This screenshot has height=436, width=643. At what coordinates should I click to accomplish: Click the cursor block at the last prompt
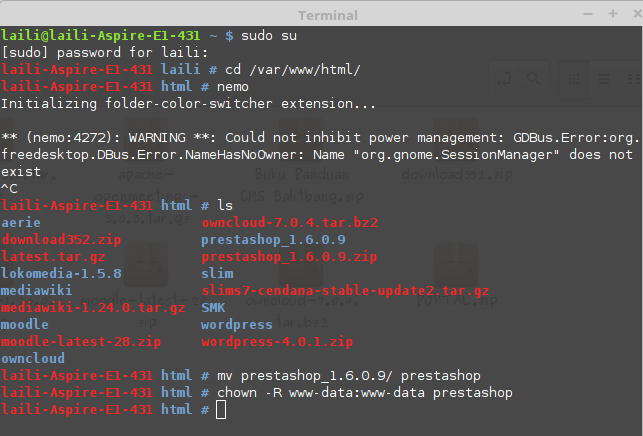[221, 410]
